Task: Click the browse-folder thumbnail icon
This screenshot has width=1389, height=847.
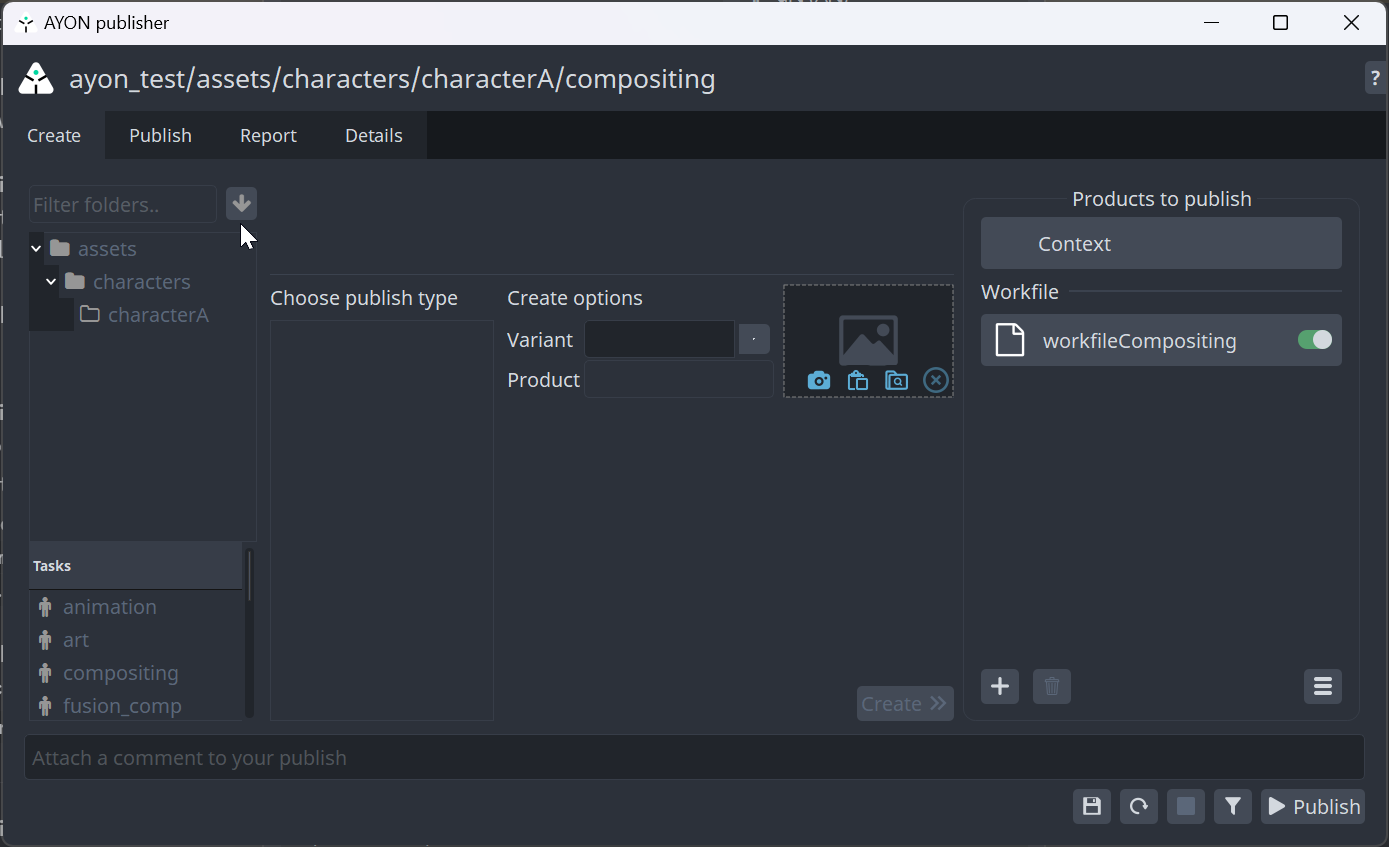Action: pyautogui.click(x=896, y=380)
